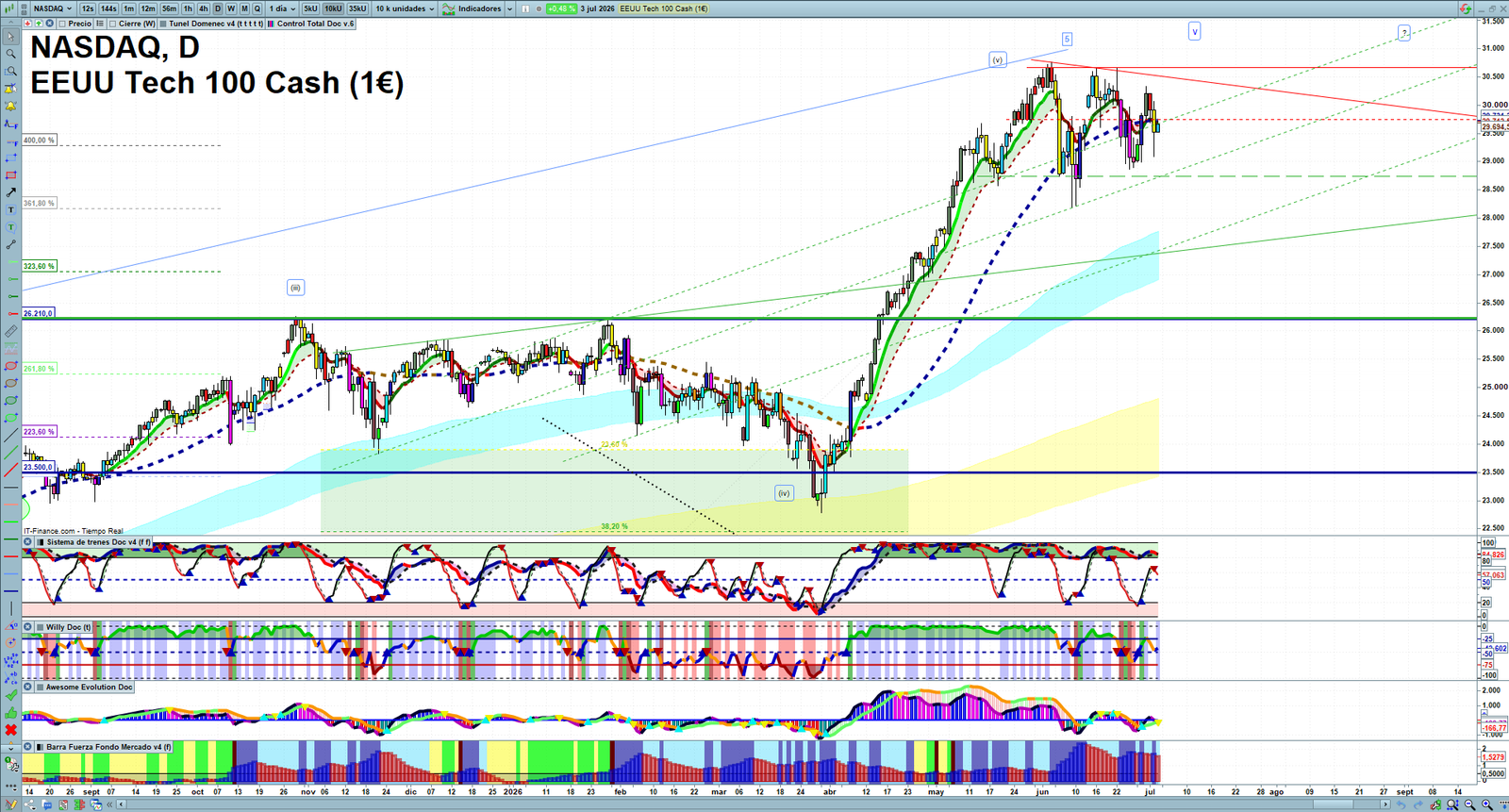Select the arrow cursor tool
1509x812 pixels.
click(x=11, y=37)
